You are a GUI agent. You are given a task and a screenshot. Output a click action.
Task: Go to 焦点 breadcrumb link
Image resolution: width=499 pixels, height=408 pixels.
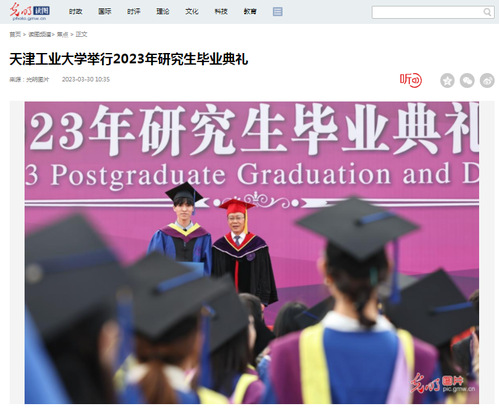point(62,34)
